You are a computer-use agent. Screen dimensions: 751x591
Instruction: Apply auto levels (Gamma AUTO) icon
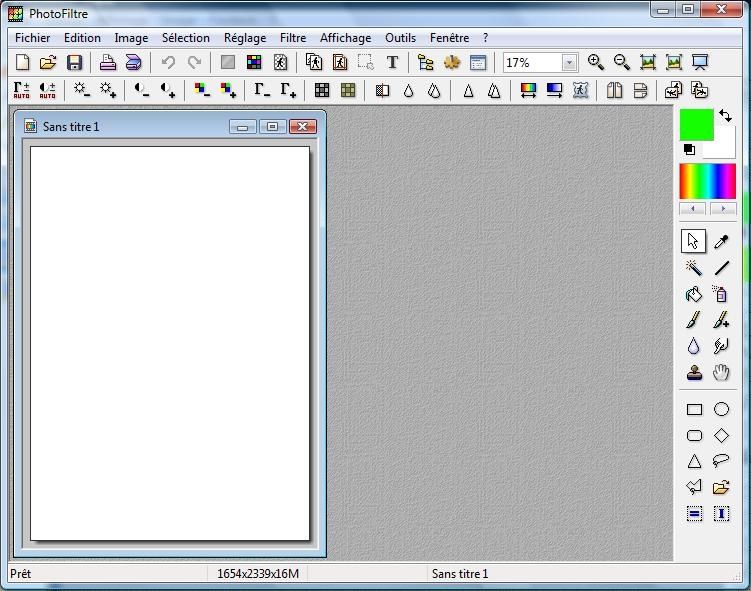22,90
